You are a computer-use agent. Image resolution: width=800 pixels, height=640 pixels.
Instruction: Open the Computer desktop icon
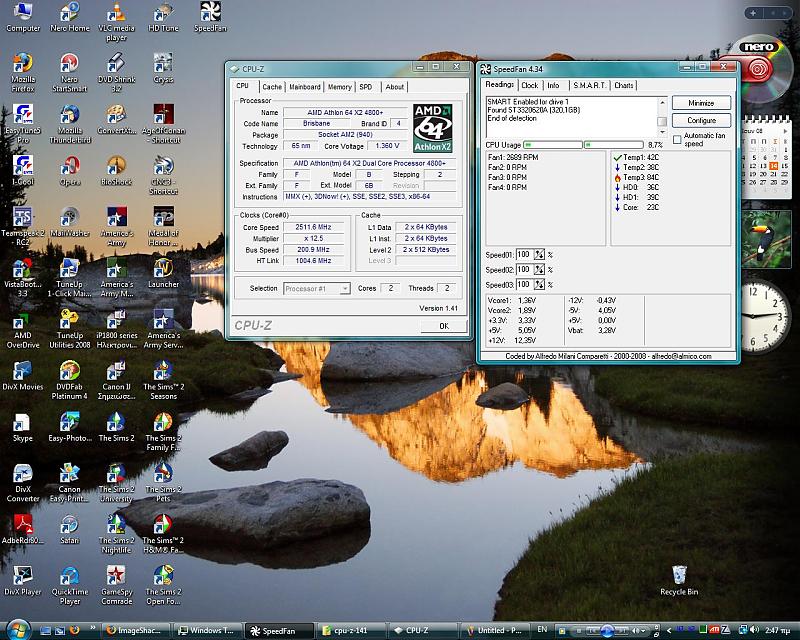coord(23,17)
